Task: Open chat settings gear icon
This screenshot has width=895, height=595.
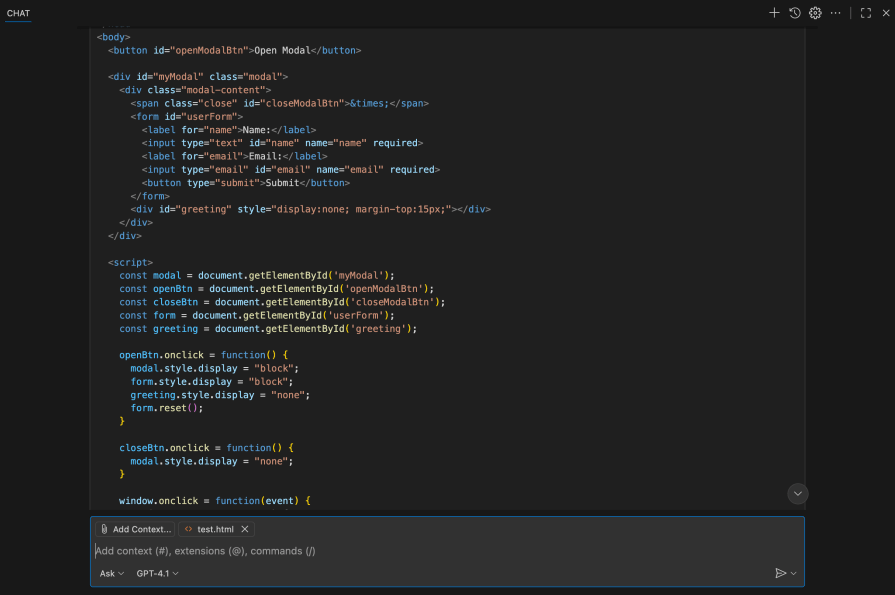Action: [x=815, y=13]
